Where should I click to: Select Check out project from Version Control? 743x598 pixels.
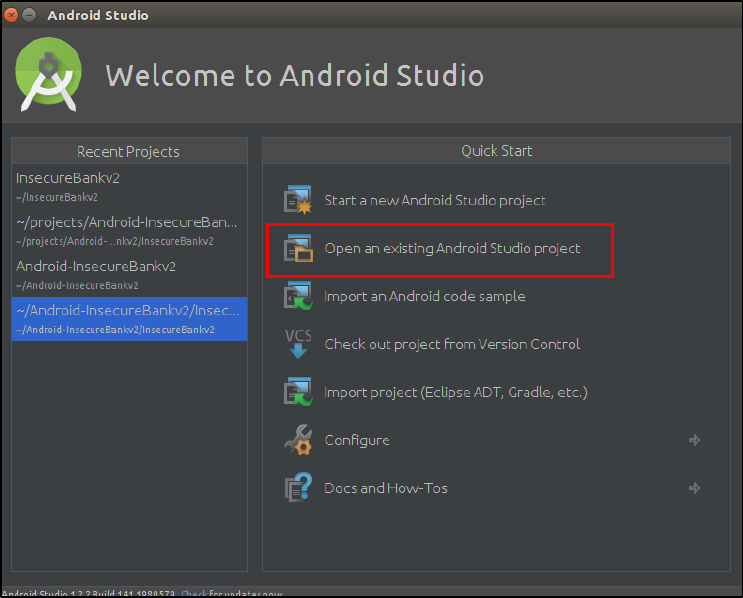[x=452, y=344]
